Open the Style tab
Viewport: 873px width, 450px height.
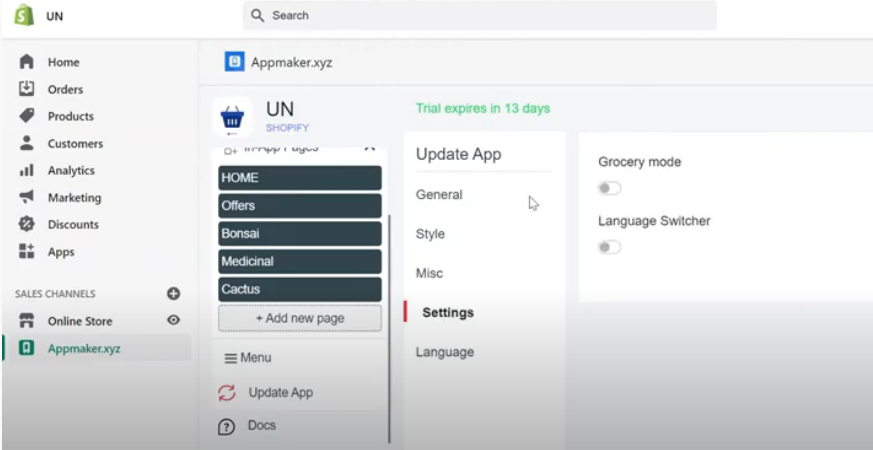pos(430,234)
